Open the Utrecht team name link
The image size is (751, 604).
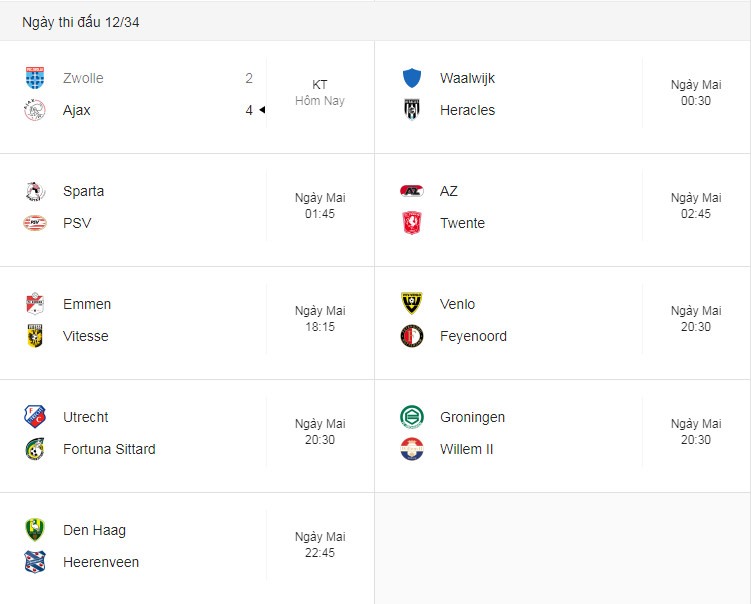point(85,417)
